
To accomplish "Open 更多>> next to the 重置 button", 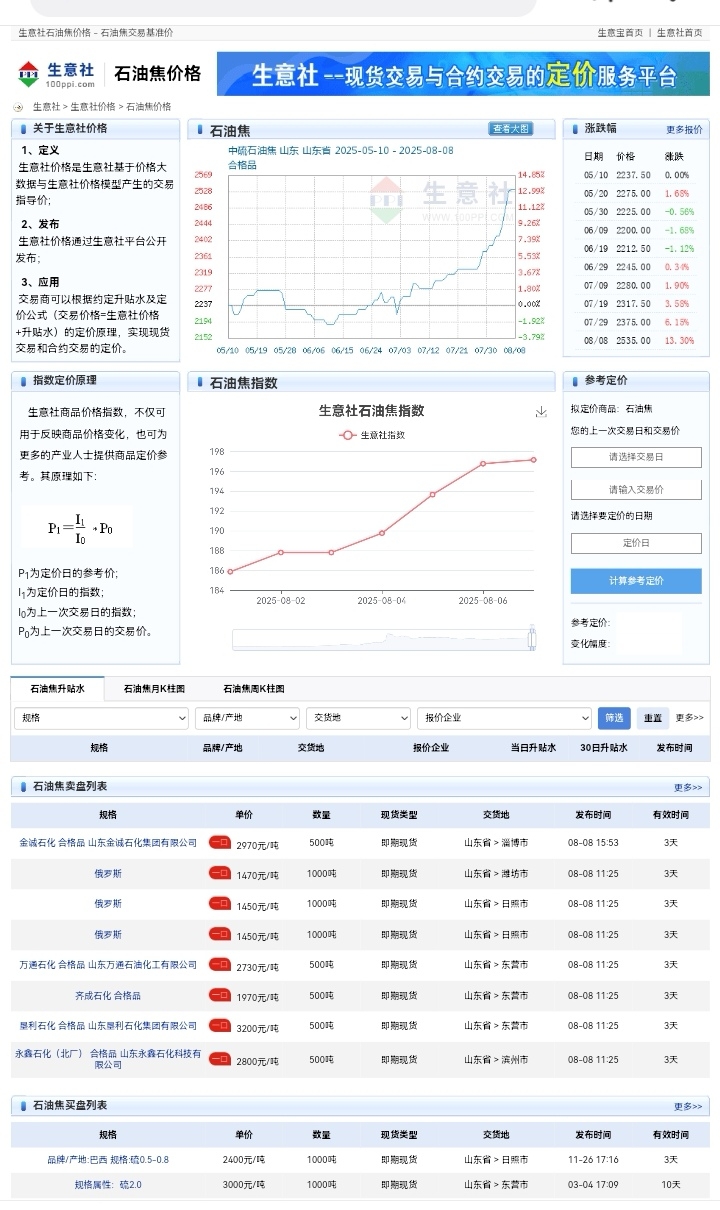I will pyautogui.click(x=689, y=718).
